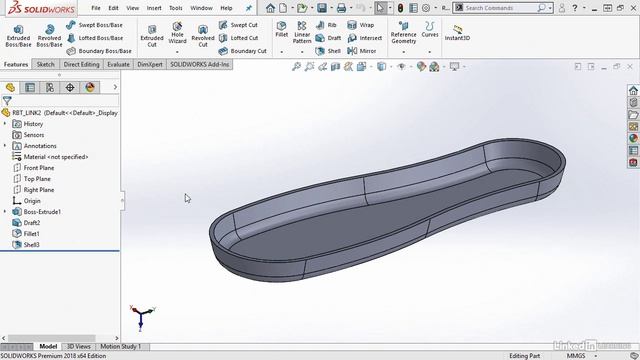Click the Print icon
640x360 pixels.
[x=341, y=8]
